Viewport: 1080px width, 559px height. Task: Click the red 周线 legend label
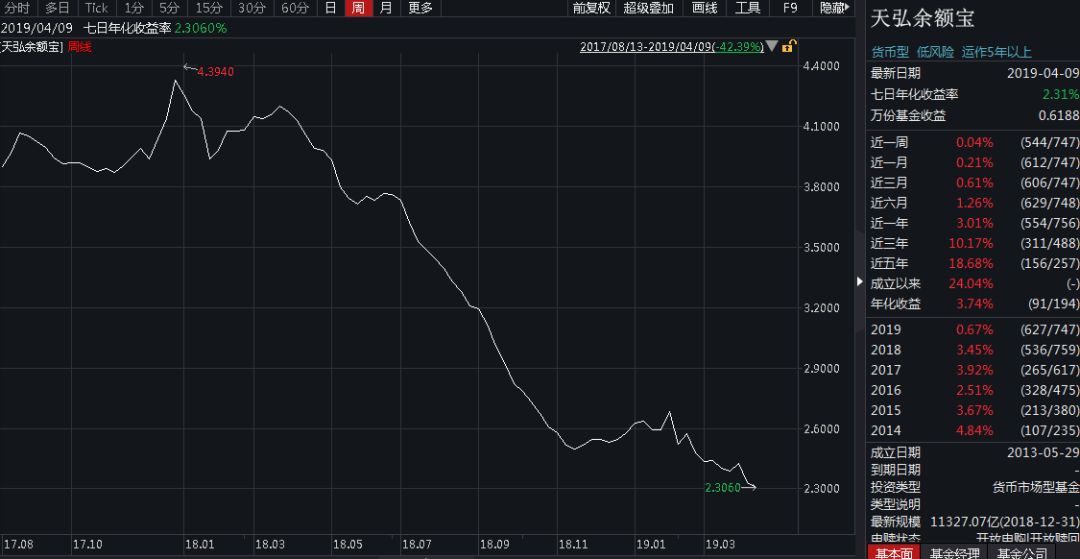coord(80,47)
